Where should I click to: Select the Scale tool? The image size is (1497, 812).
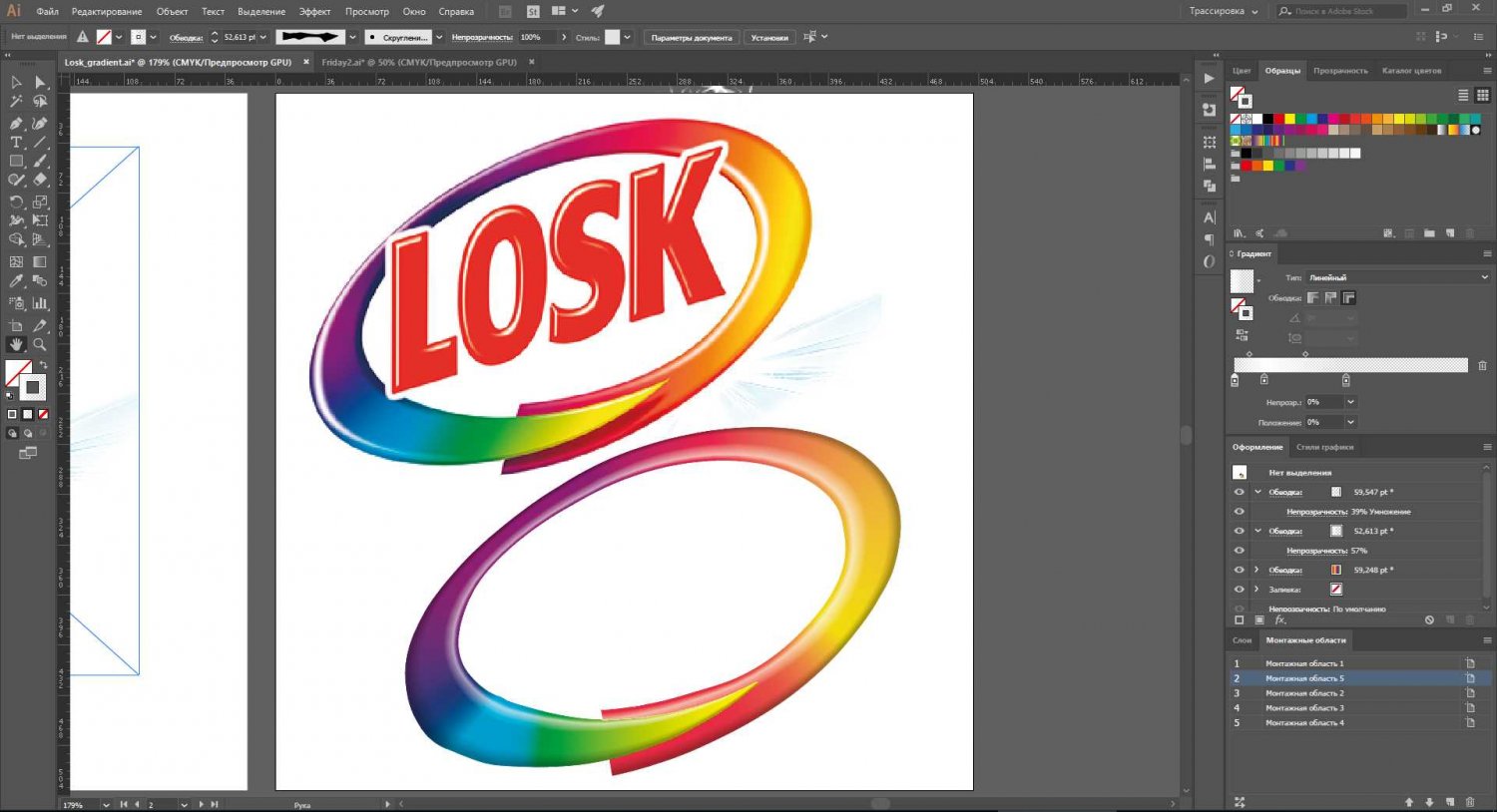[40, 202]
